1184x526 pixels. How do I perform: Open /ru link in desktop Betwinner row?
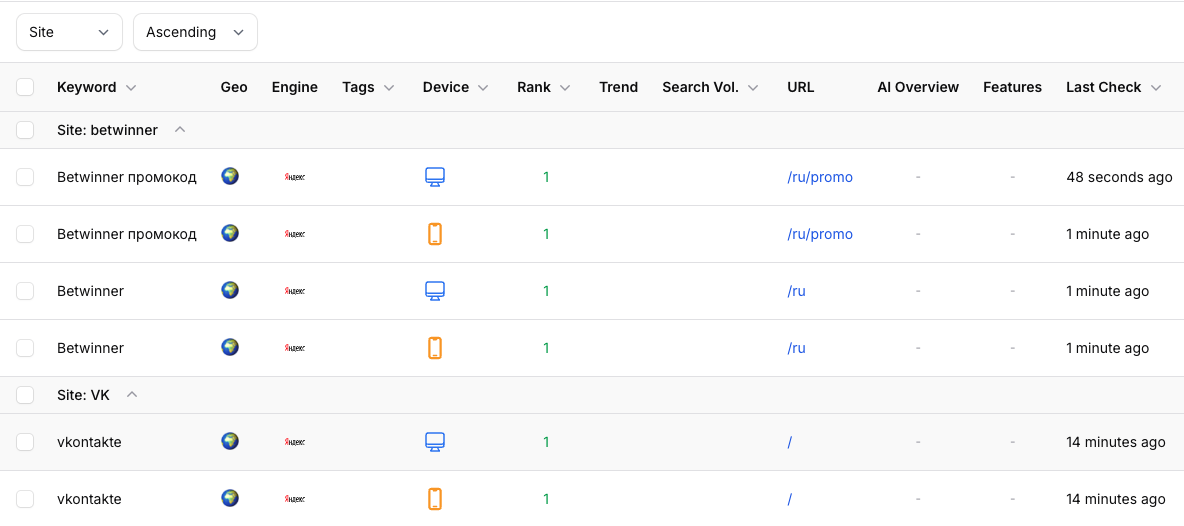point(796,291)
